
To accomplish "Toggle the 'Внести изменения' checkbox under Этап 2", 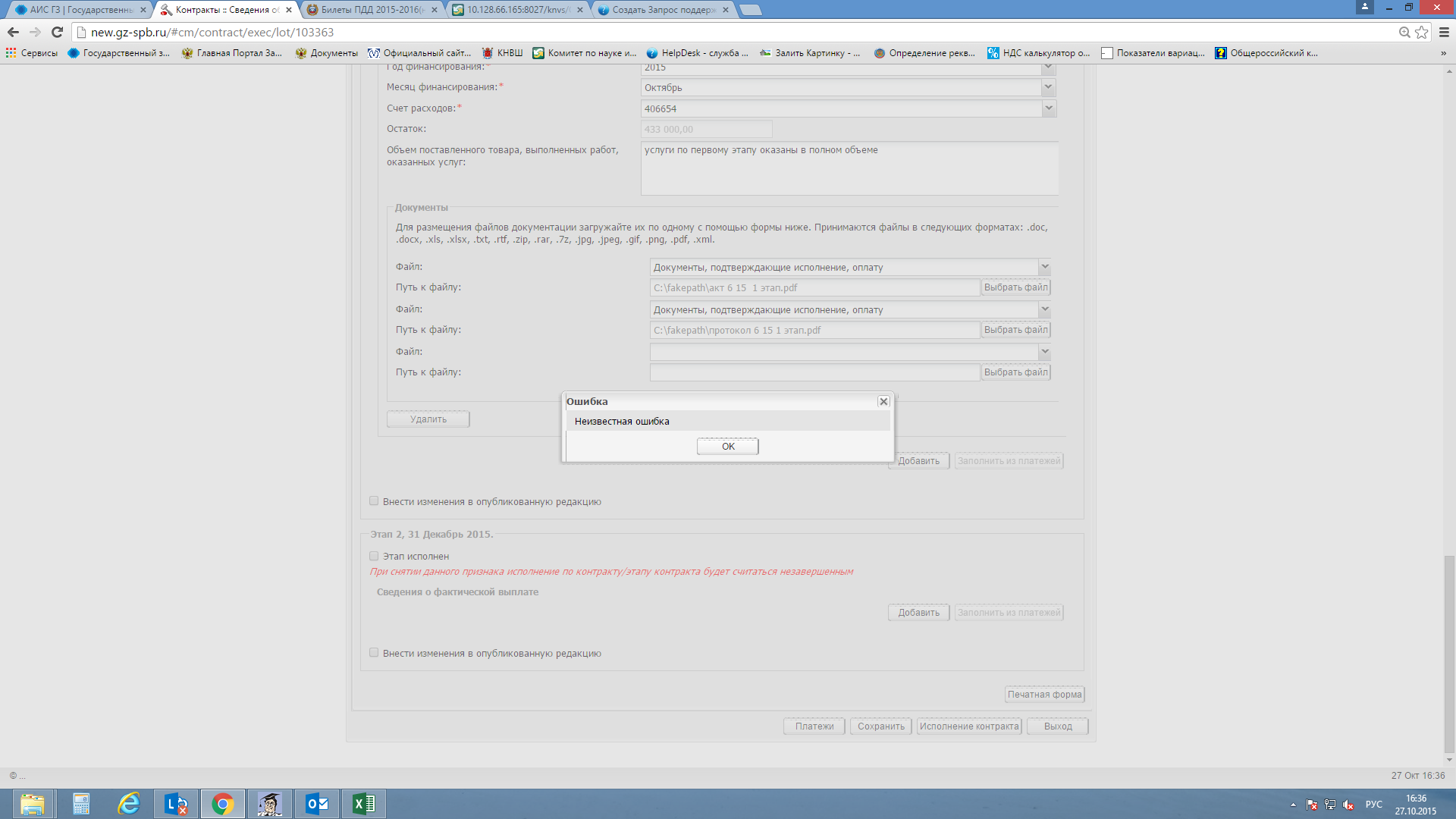I will point(374,653).
